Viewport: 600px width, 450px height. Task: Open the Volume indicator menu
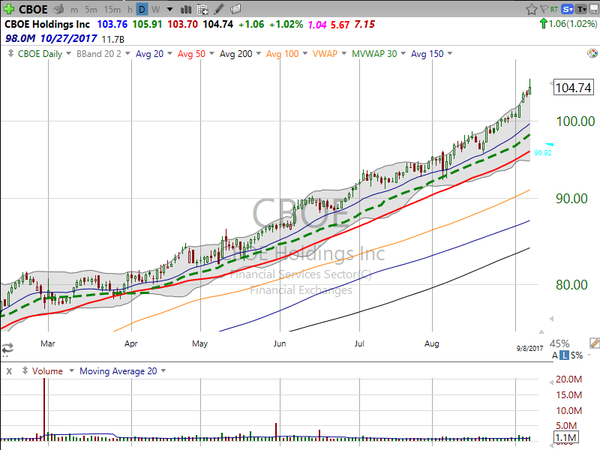point(71,371)
